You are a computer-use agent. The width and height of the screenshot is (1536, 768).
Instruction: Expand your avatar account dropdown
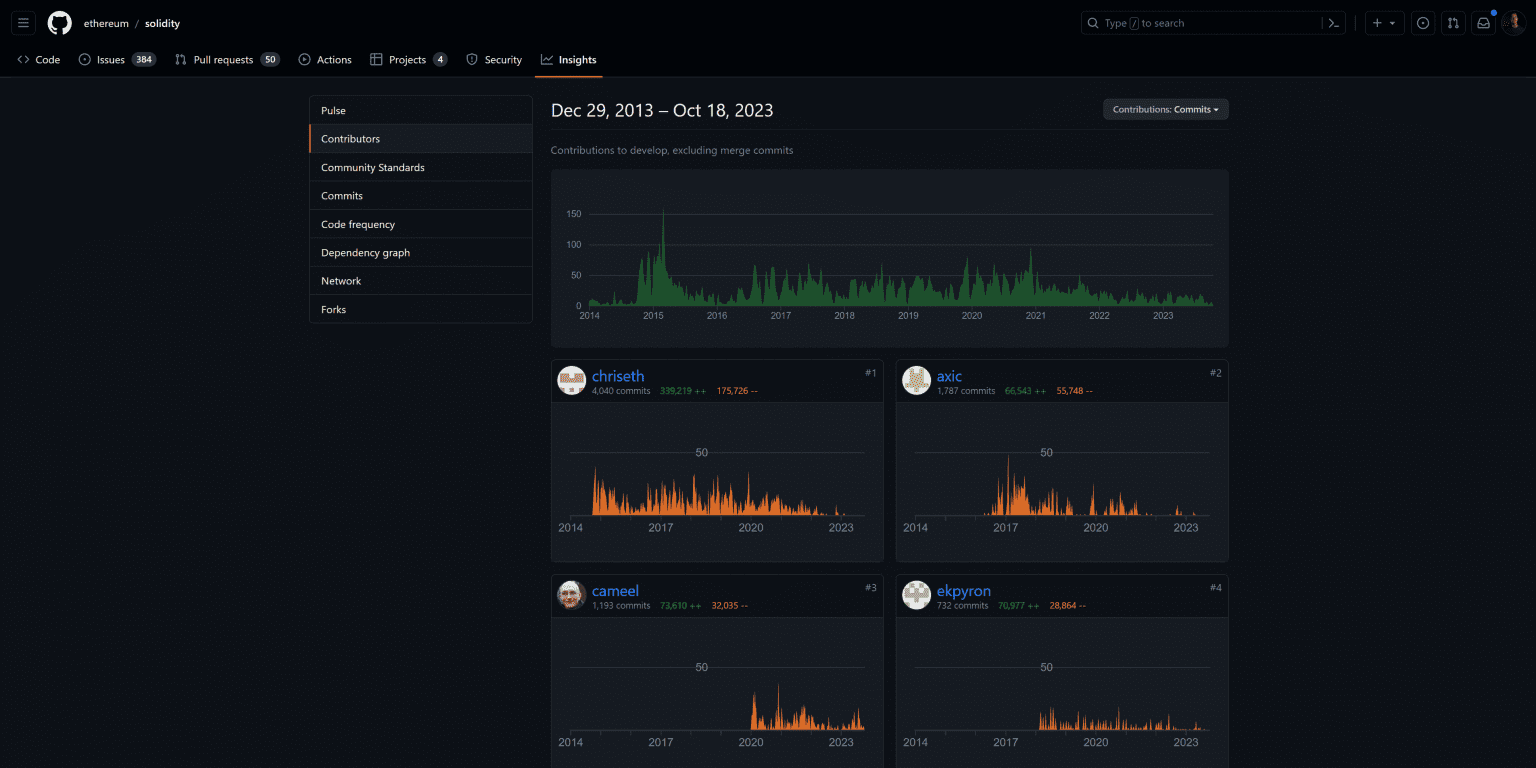1513,22
